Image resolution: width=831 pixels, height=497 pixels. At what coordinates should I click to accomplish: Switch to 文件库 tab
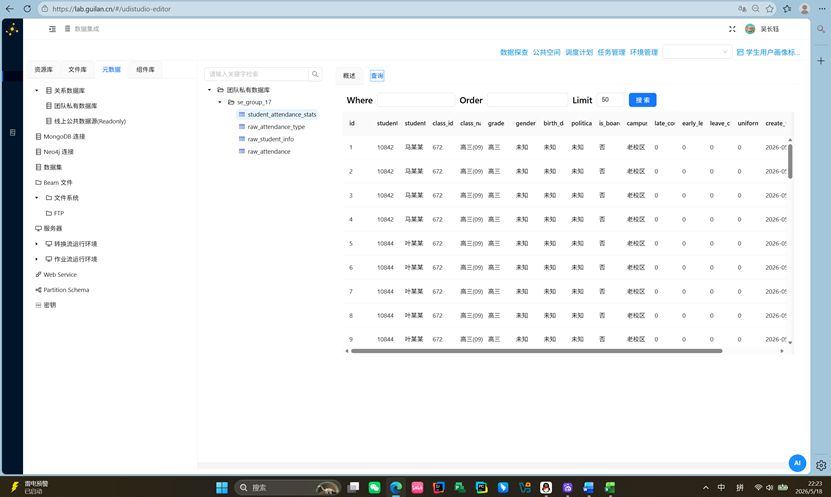pyautogui.click(x=77, y=69)
